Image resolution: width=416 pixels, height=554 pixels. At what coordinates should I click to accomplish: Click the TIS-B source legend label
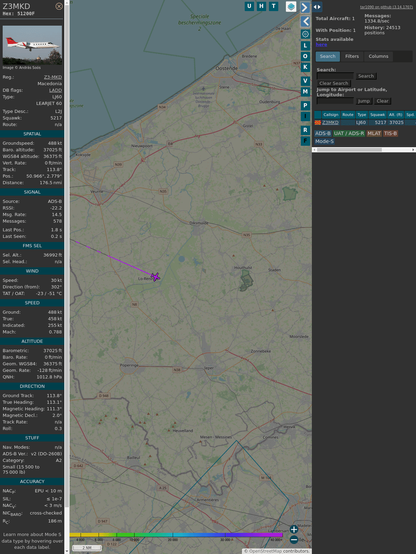point(390,133)
